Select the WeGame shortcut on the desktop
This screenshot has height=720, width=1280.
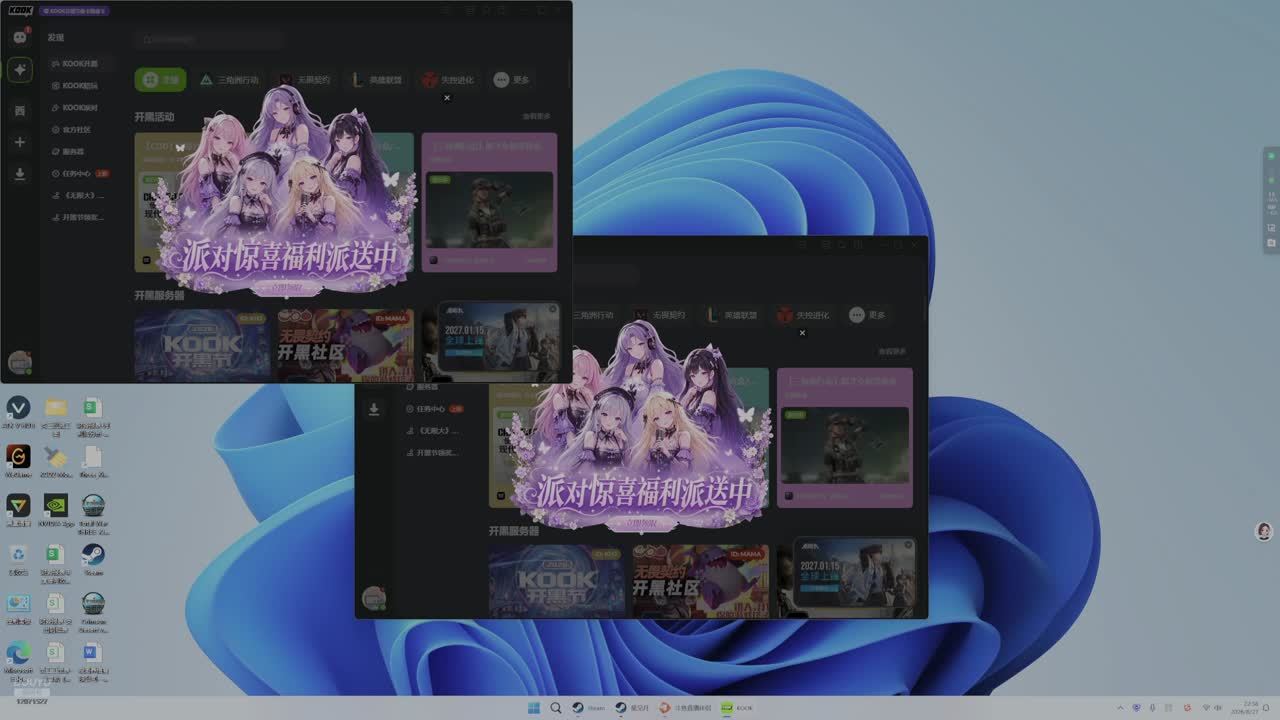(x=18, y=460)
